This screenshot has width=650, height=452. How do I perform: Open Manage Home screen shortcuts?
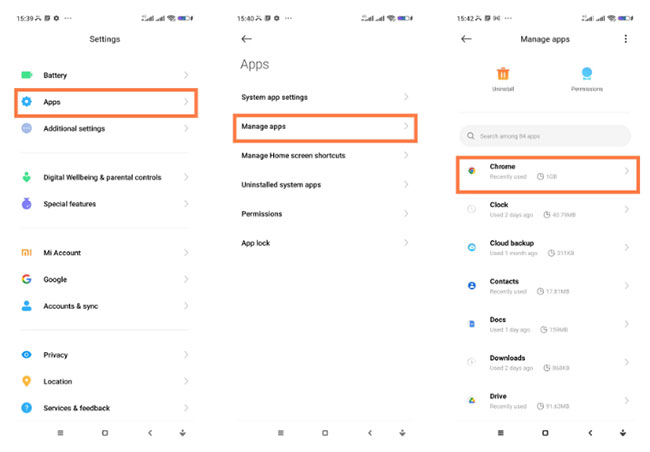325,156
